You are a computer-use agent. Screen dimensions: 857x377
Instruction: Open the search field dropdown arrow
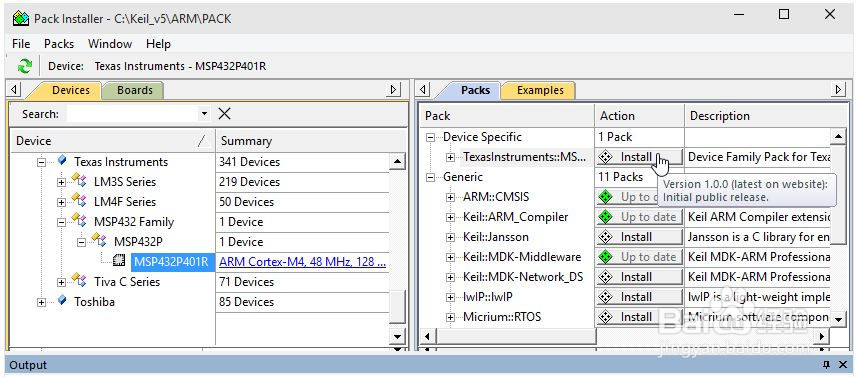pos(204,114)
